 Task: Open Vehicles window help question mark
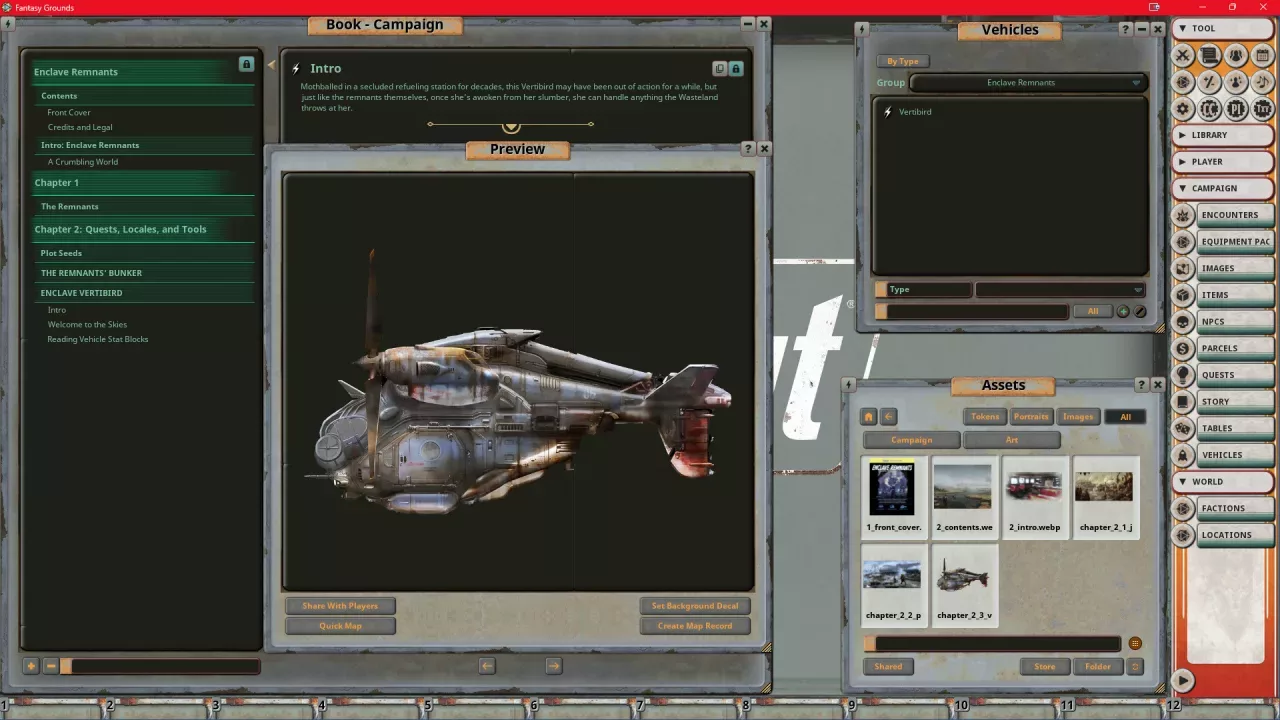pos(1125,30)
